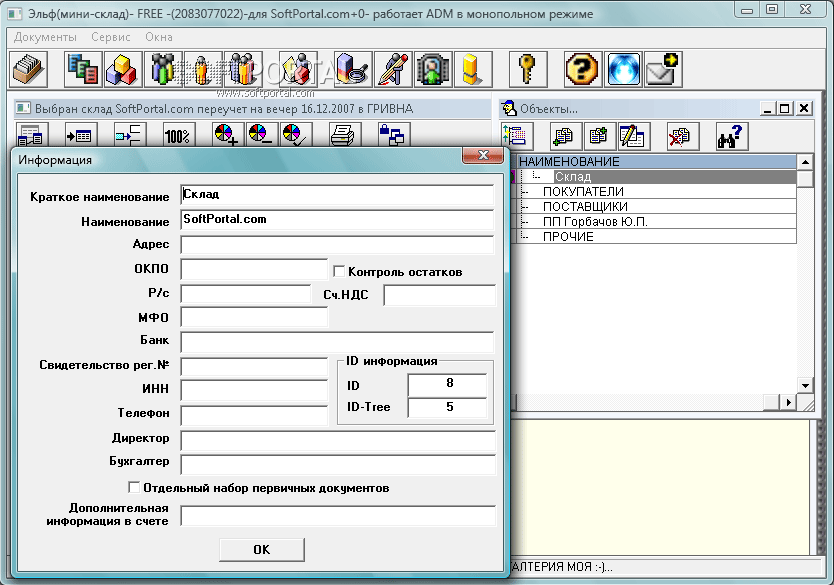The height and width of the screenshot is (585, 834).
Task: Click the color wheel with checkmark icon
Action: pos(296,135)
